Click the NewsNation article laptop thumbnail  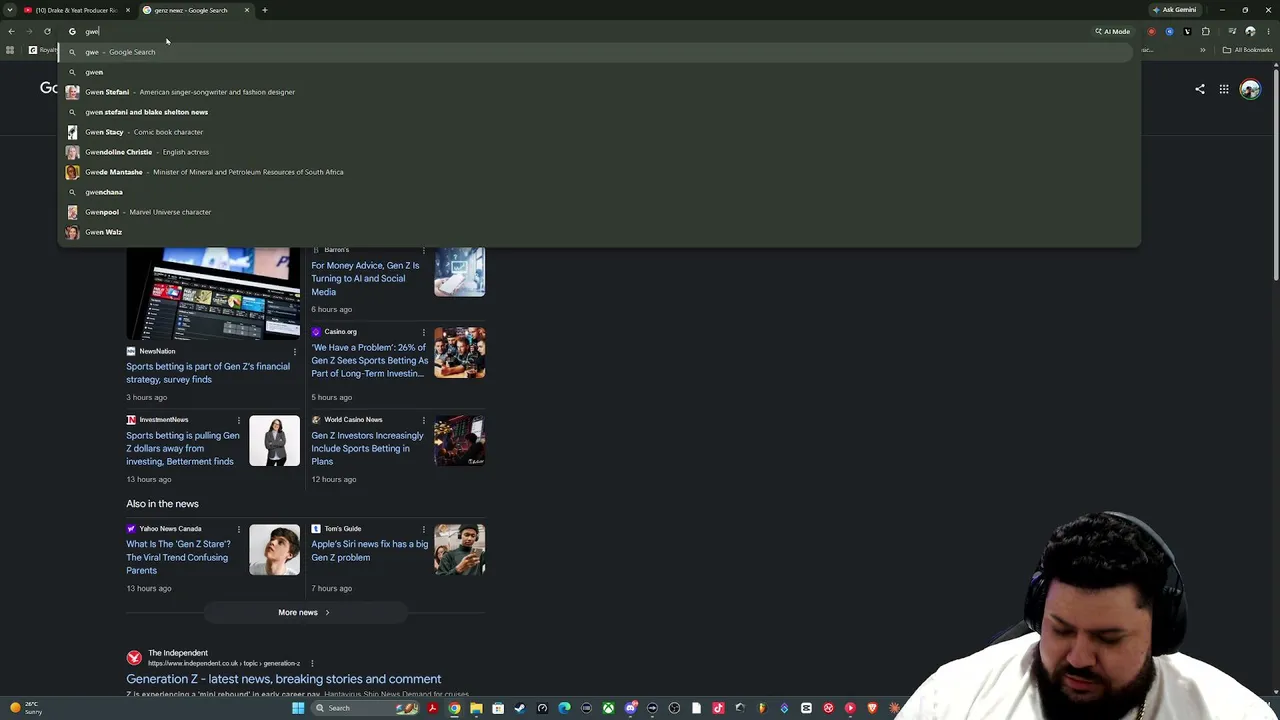point(213,293)
